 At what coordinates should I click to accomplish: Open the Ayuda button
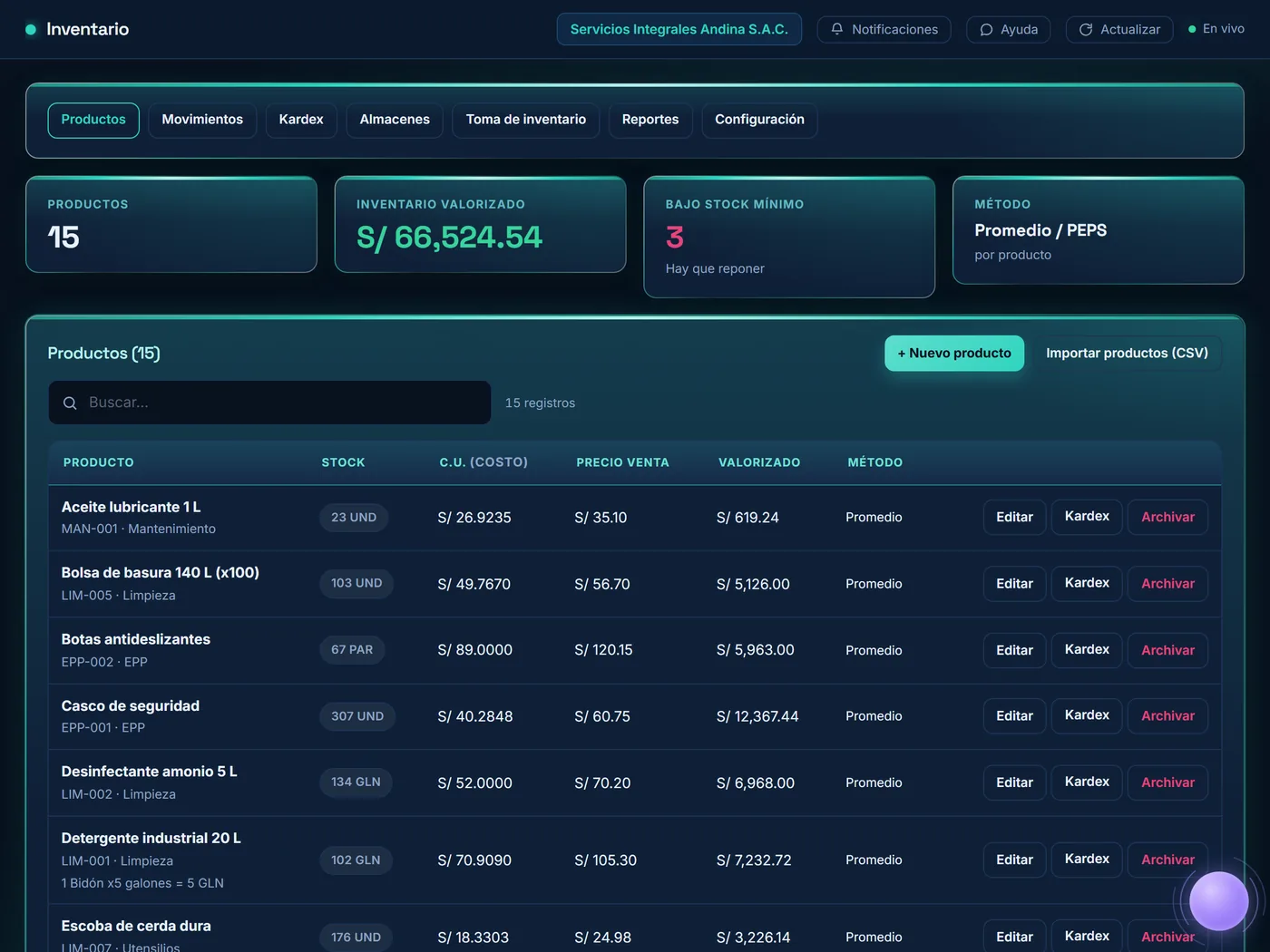point(1008,29)
